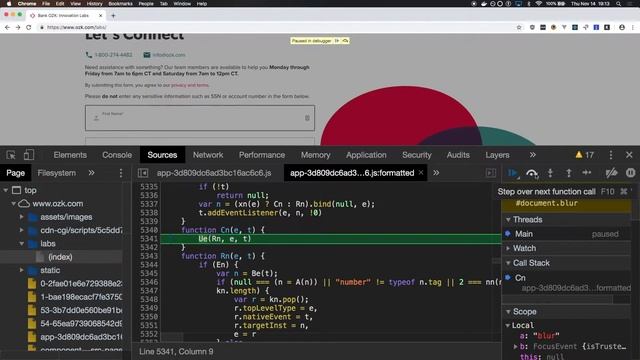Open the Layers tab
The width and height of the screenshot is (640, 360).
click(497, 155)
